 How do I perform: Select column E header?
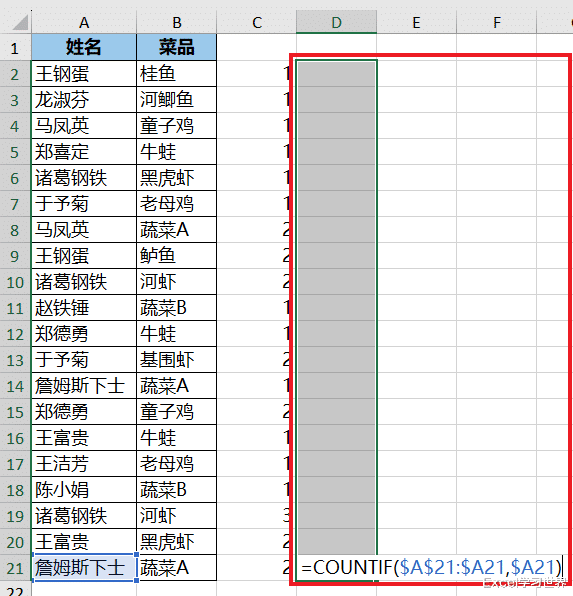pyautogui.click(x=417, y=22)
